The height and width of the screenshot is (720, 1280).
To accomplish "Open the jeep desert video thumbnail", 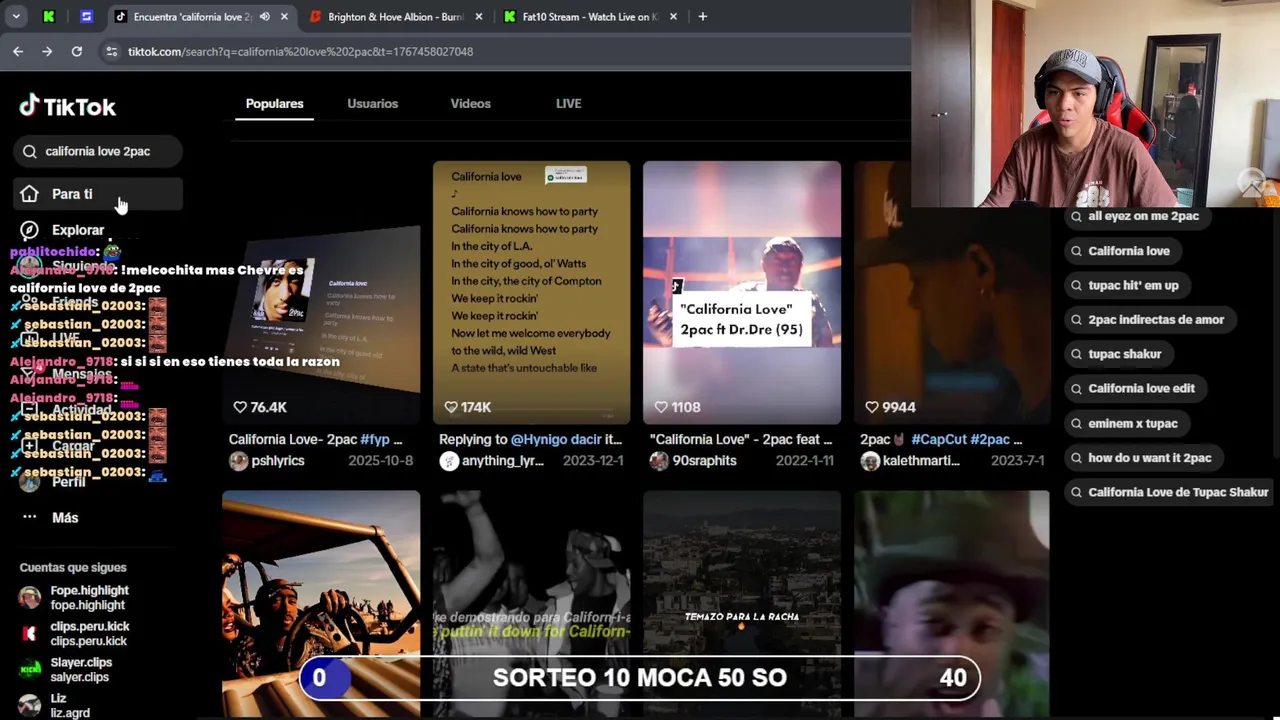I will coord(321,603).
